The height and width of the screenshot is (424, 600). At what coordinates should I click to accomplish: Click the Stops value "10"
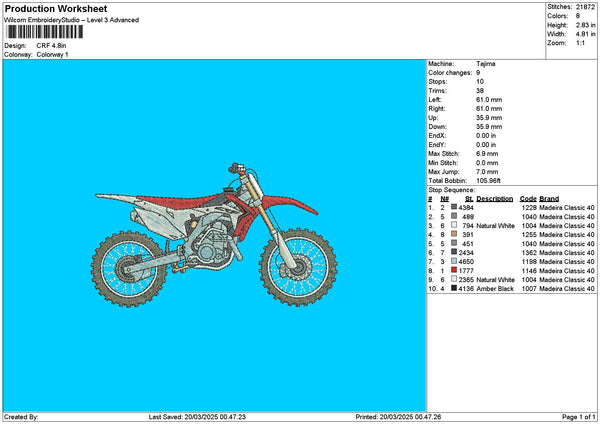click(480, 82)
